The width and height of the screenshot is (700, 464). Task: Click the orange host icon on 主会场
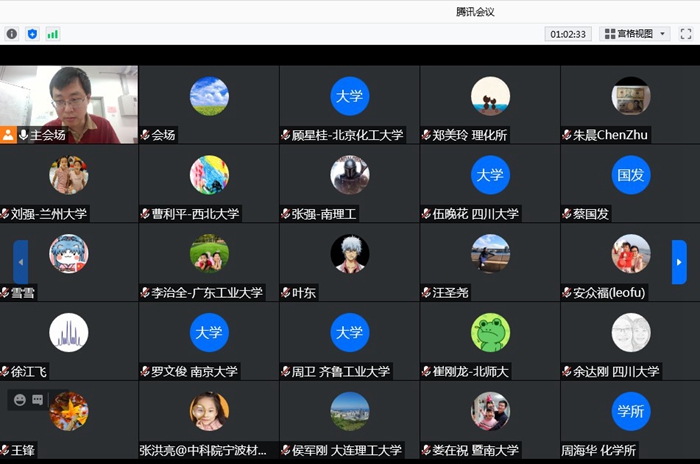coord(8,135)
